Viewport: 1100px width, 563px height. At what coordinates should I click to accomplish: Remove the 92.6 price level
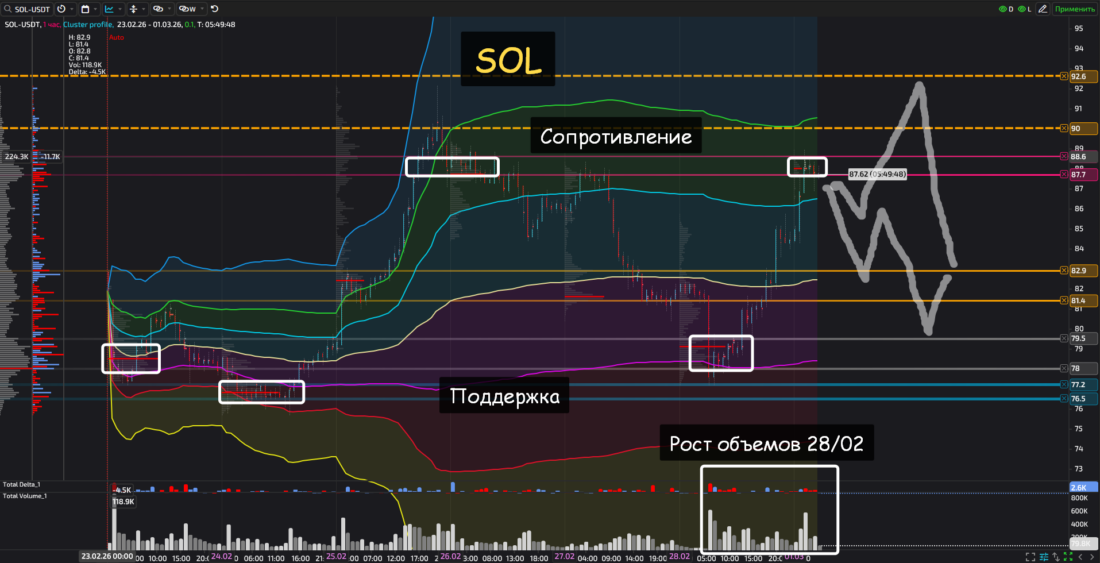coord(1064,76)
